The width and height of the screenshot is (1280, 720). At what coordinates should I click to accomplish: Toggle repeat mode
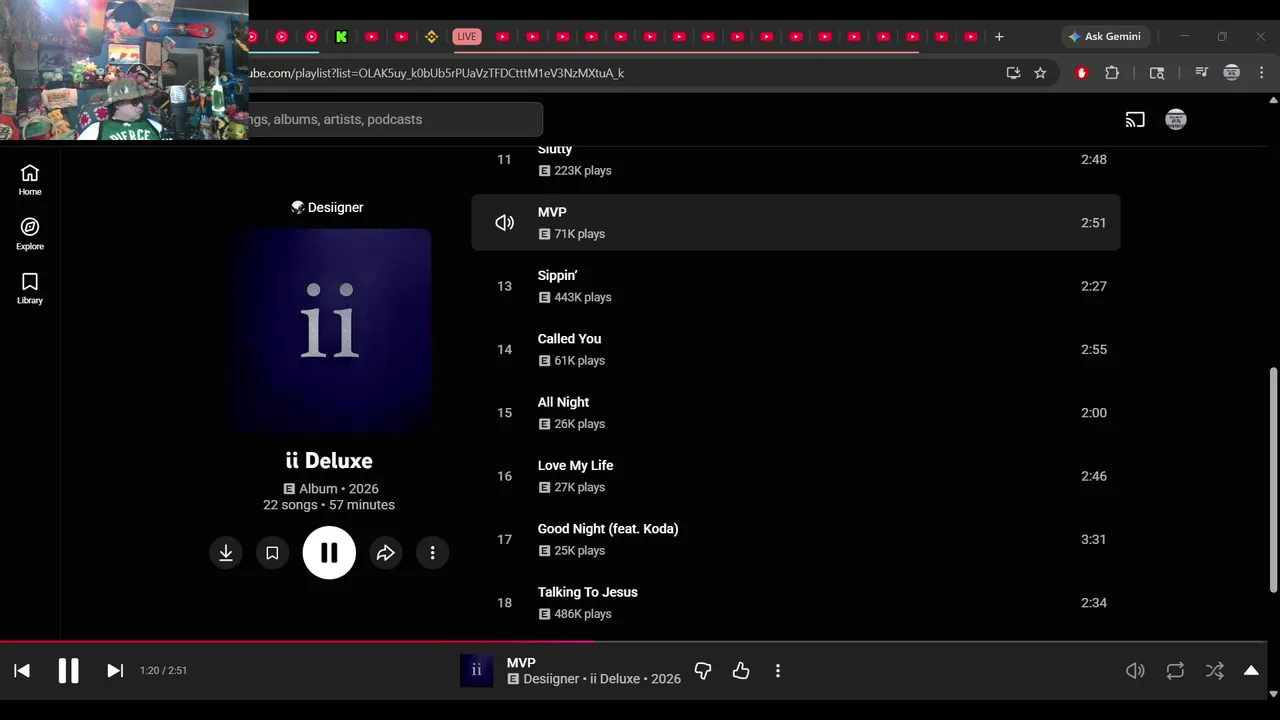pyautogui.click(x=1175, y=671)
